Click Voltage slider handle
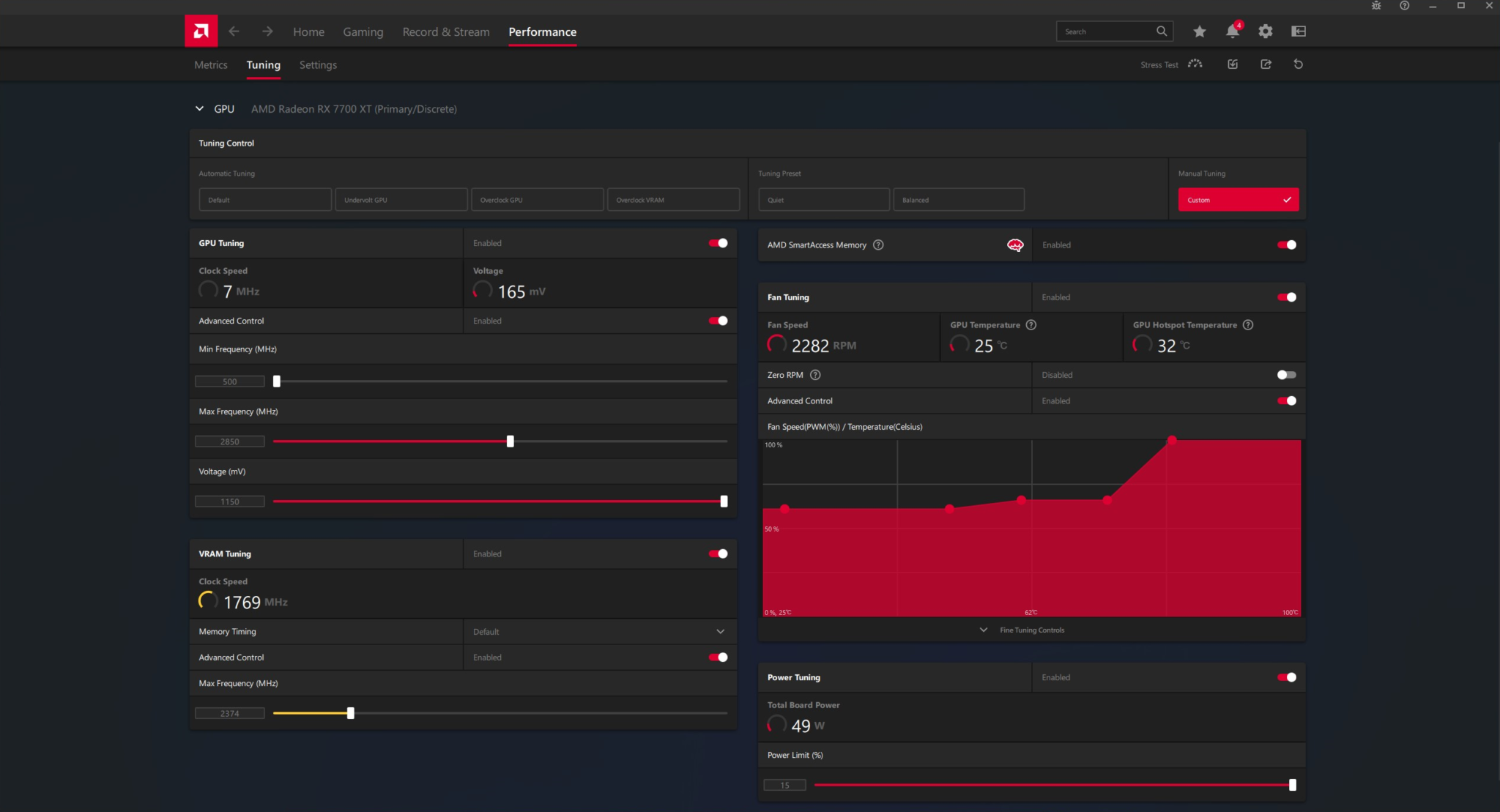Image resolution: width=1500 pixels, height=812 pixels. (724, 502)
